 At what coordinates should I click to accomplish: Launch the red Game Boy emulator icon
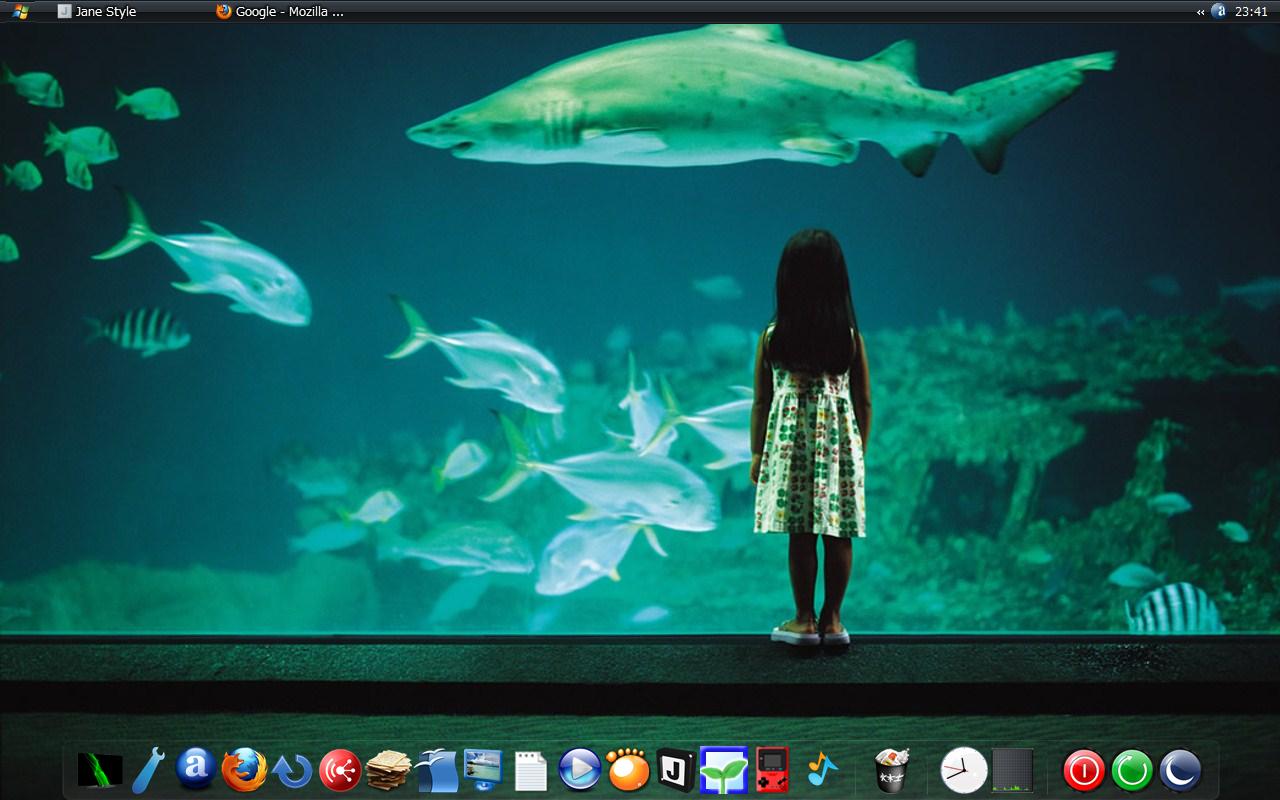(x=771, y=770)
